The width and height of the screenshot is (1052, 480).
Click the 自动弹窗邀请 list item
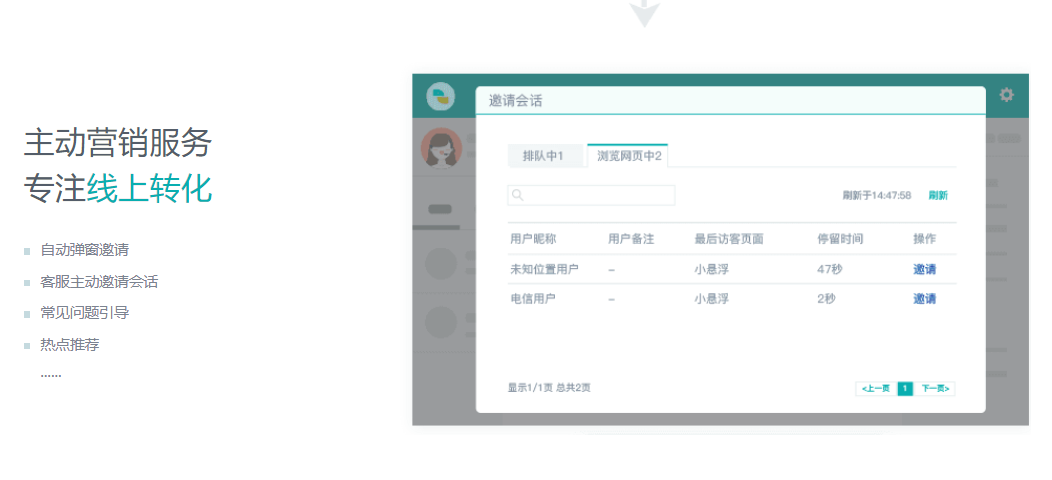pos(85,250)
